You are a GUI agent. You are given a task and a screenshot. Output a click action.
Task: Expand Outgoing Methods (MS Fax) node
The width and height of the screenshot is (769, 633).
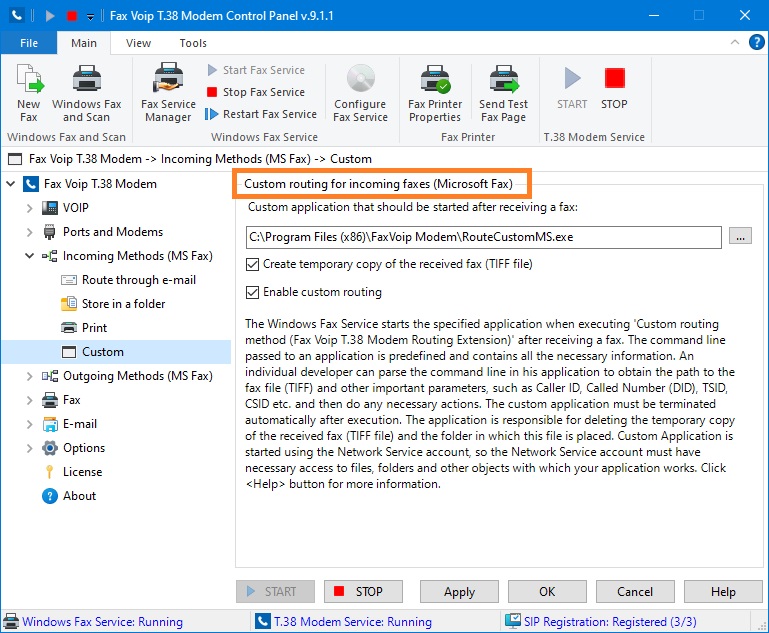point(29,376)
